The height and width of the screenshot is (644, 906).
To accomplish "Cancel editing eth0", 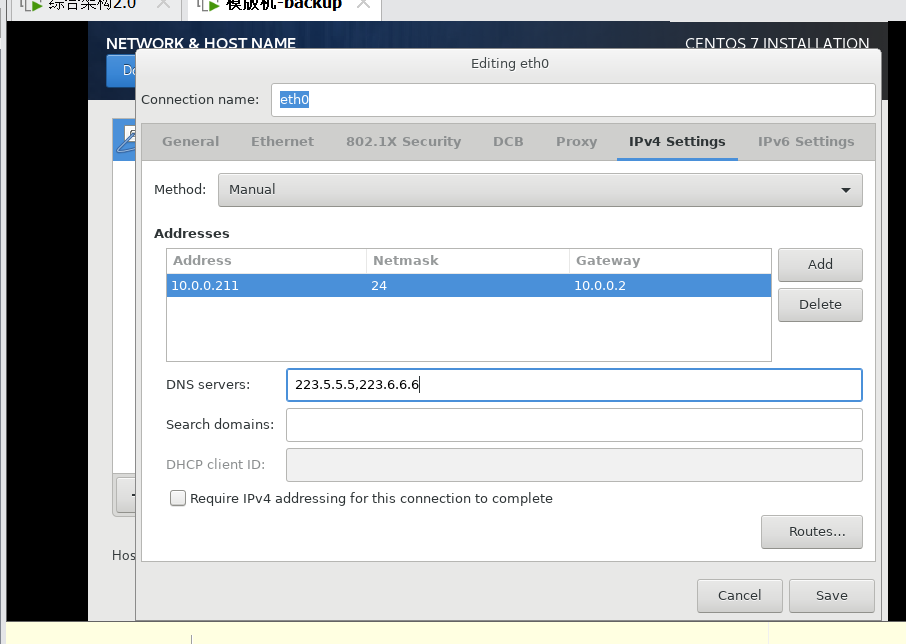I will pos(739,595).
